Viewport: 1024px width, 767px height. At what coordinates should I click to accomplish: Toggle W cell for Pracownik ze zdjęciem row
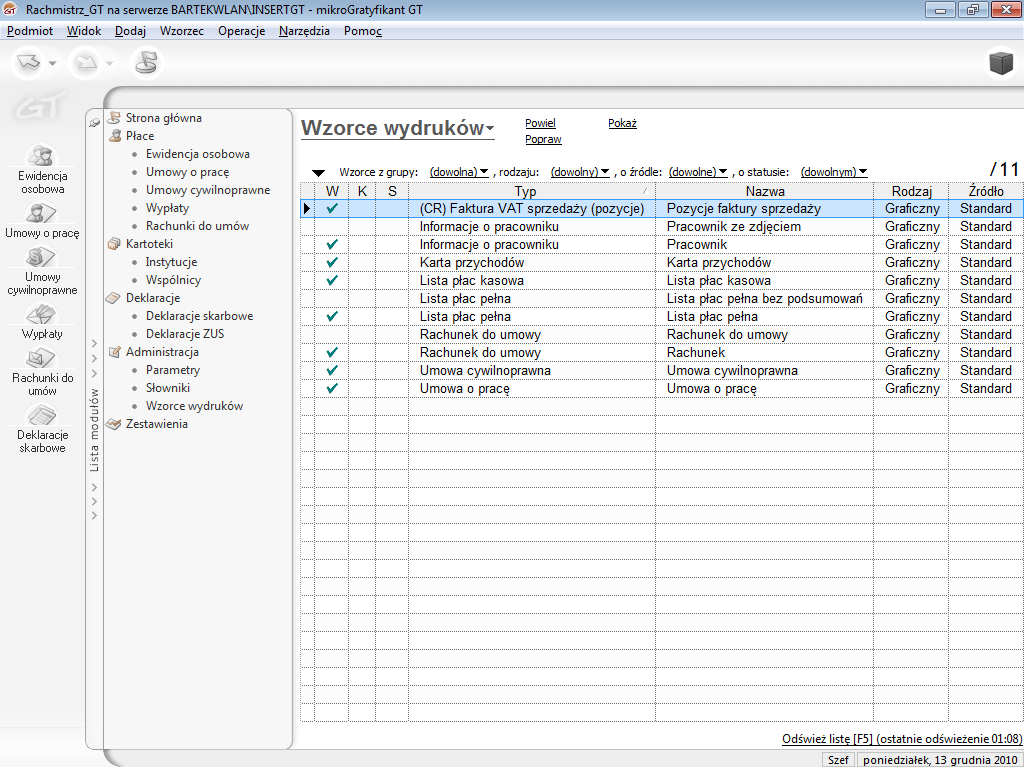pyautogui.click(x=332, y=227)
